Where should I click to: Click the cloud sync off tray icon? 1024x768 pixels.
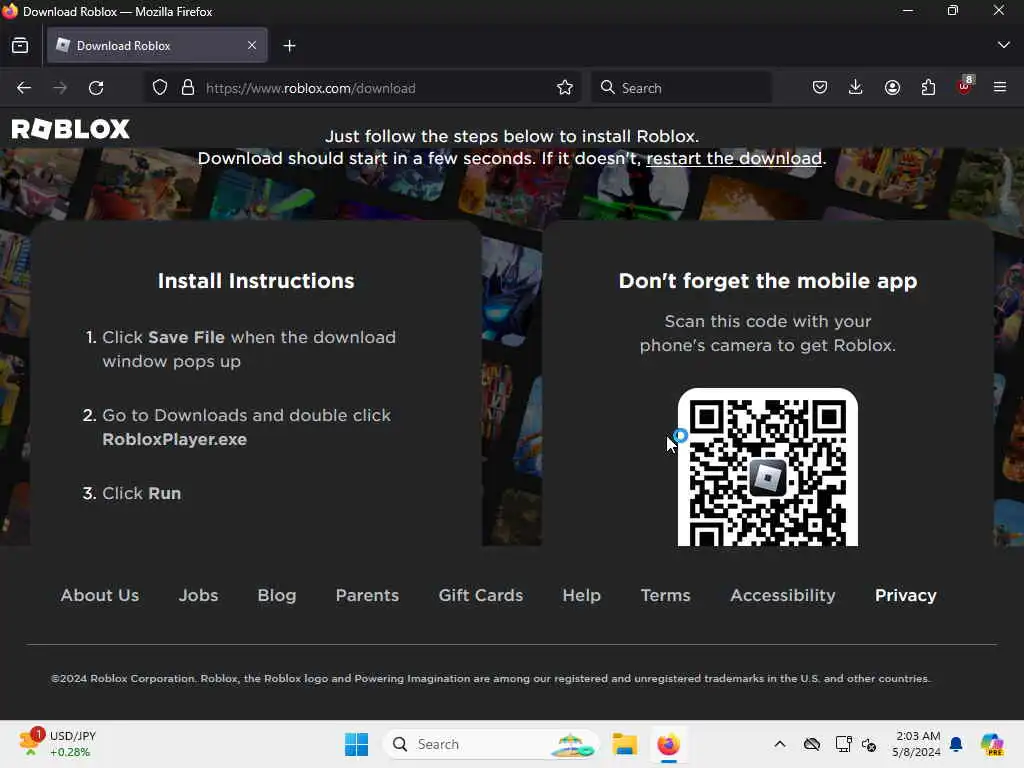point(812,744)
